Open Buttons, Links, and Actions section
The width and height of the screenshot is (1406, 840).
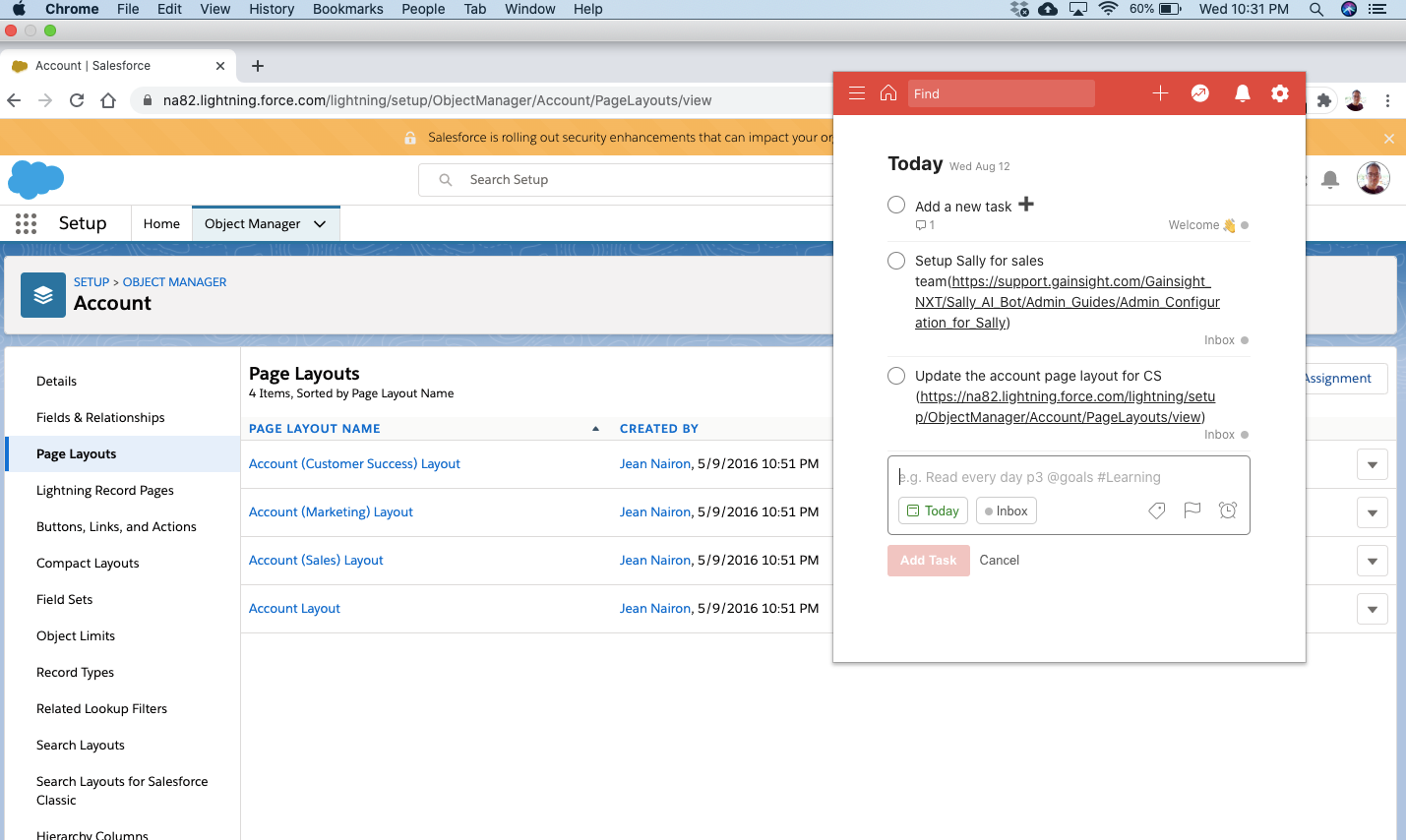[x=116, y=527]
